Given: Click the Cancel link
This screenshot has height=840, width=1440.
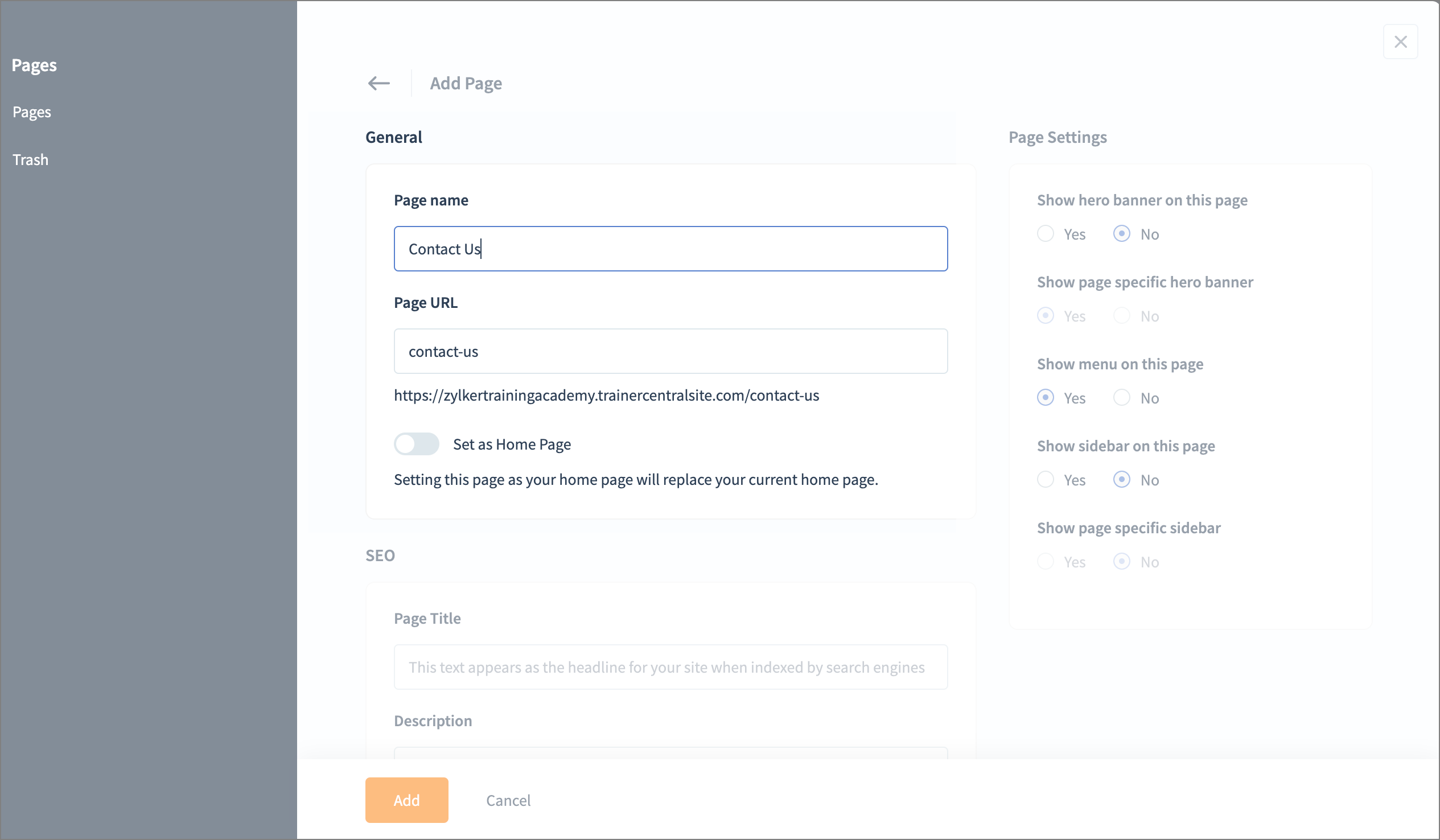Looking at the screenshot, I should tap(508, 800).
